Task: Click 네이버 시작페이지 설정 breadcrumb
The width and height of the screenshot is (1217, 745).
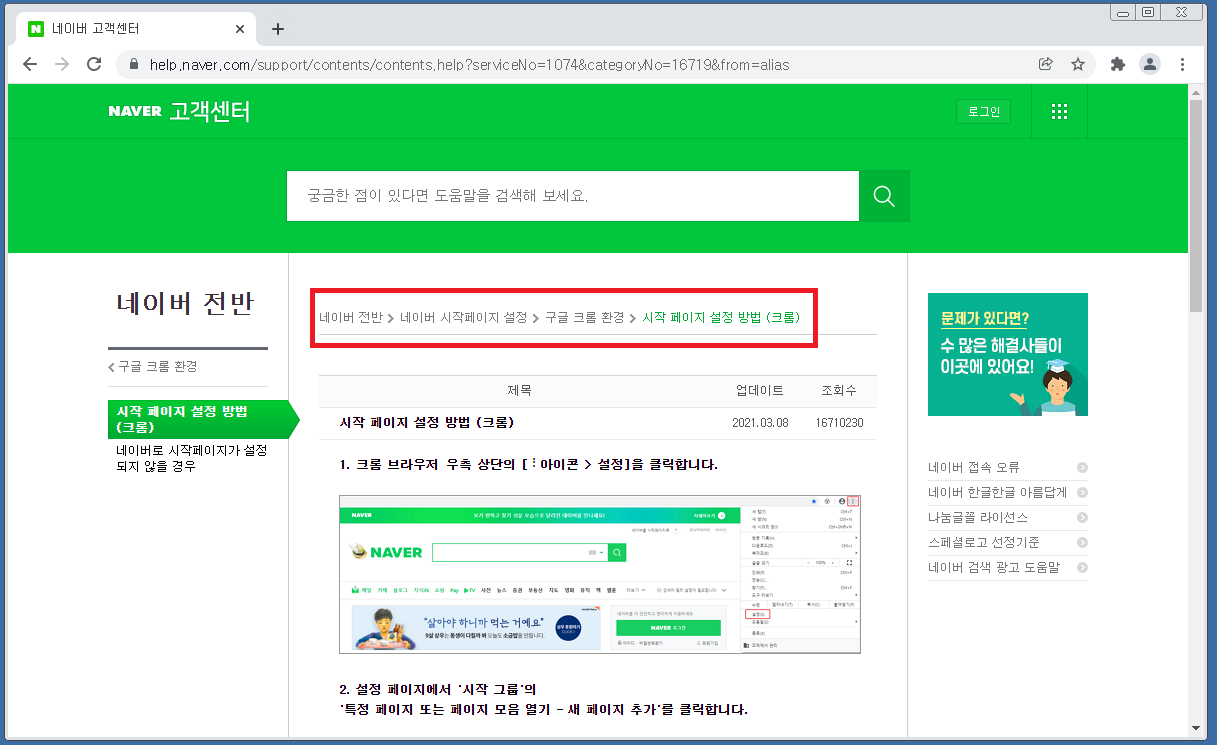Action: click(464, 317)
